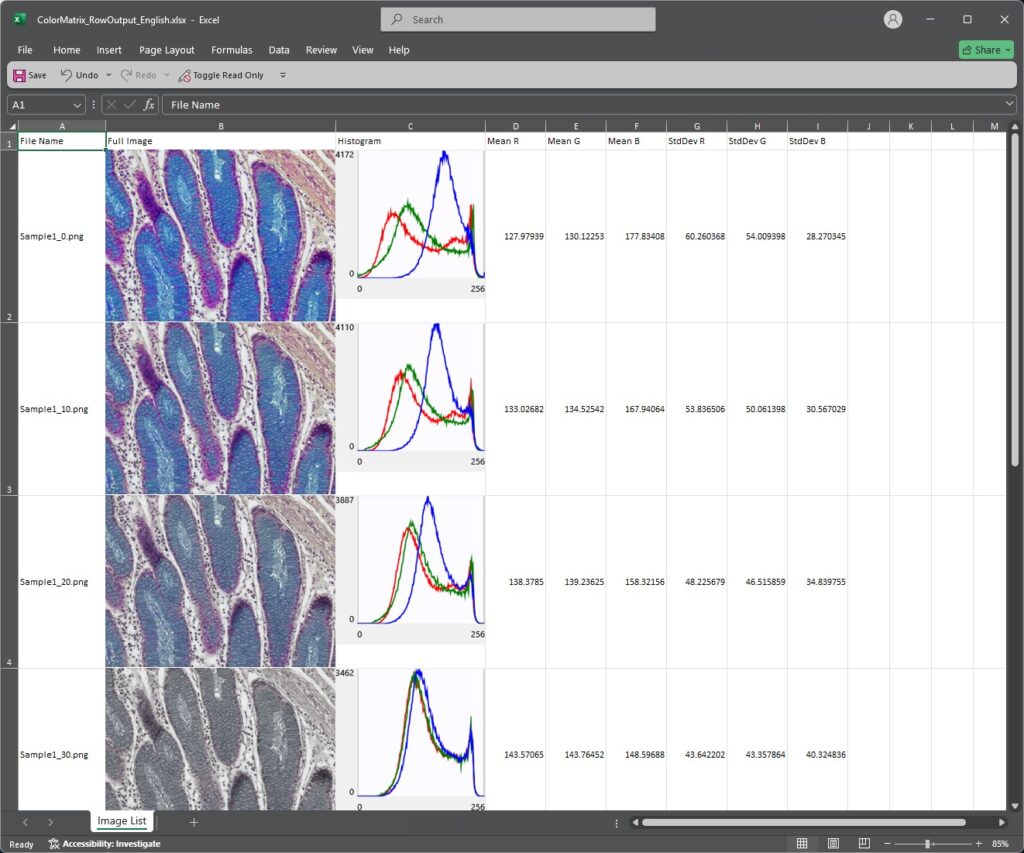Switch to Page Layout view icon
Screen dimensions: 1024x853
(x=833, y=843)
